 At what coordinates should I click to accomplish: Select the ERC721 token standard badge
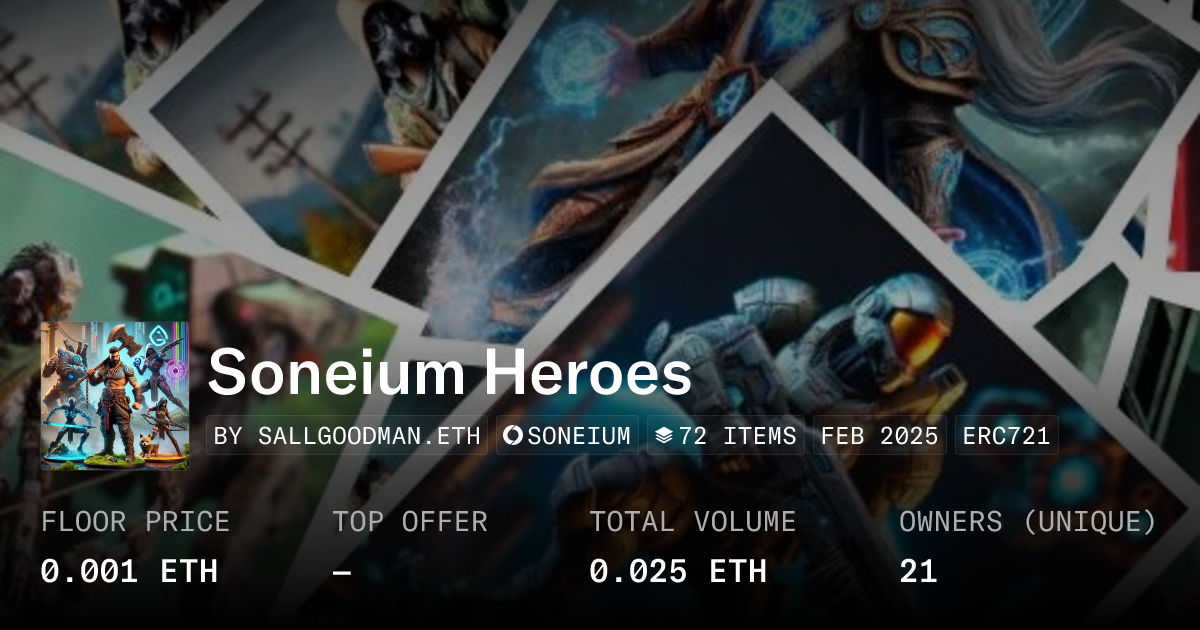coord(1006,436)
